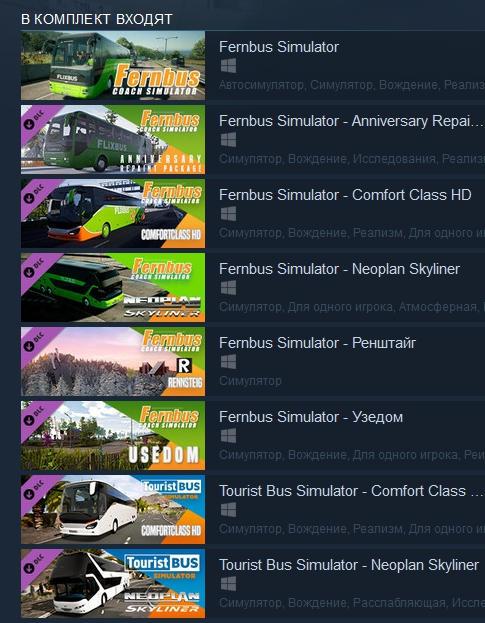Click the Автосимулятор tag under Fernbus Simulator

[262, 85]
